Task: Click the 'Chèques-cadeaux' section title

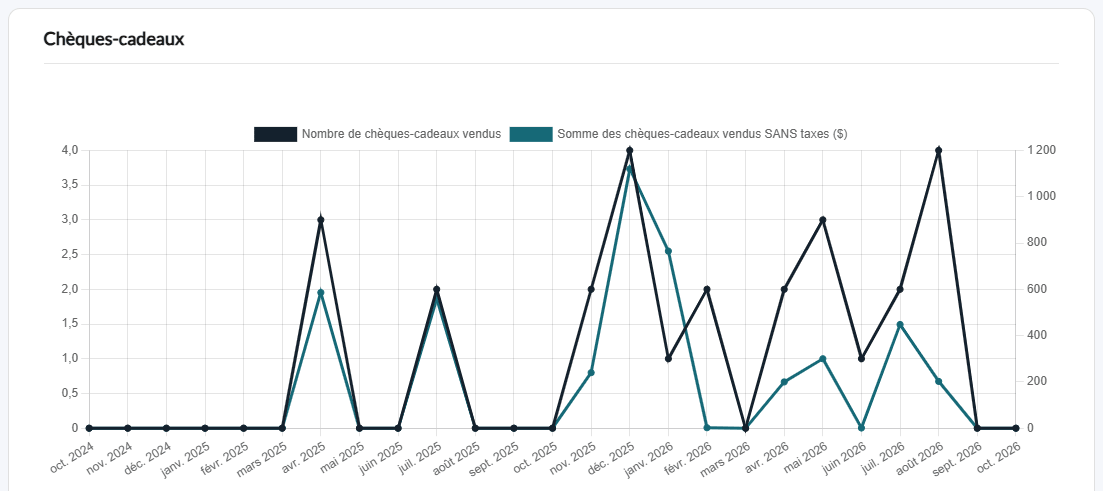Action: (x=114, y=39)
